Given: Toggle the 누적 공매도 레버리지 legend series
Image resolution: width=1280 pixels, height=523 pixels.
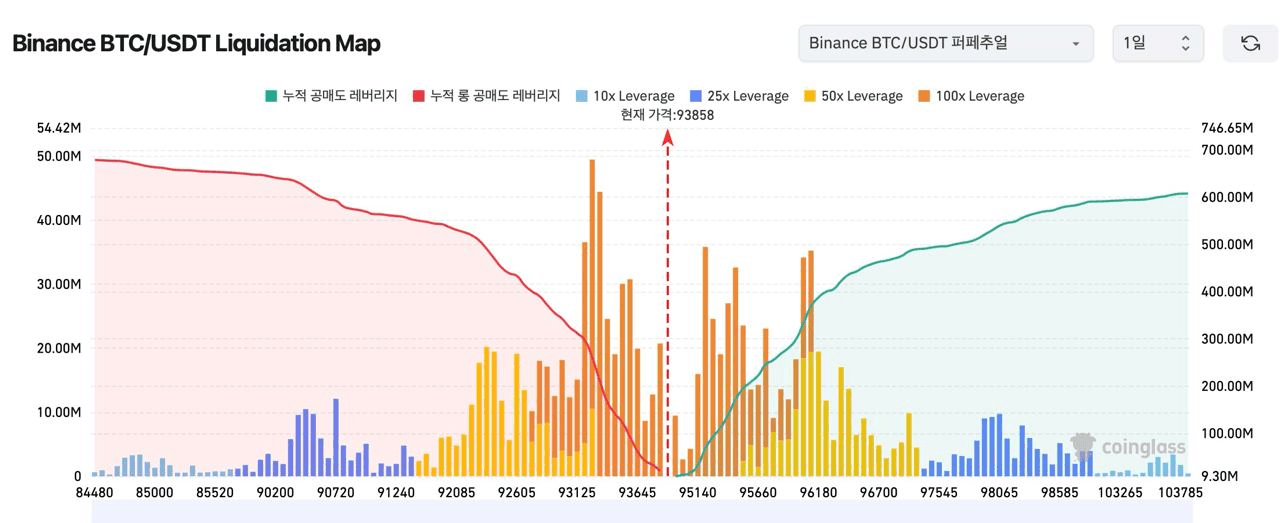Looking at the screenshot, I should tap(331, 96).
